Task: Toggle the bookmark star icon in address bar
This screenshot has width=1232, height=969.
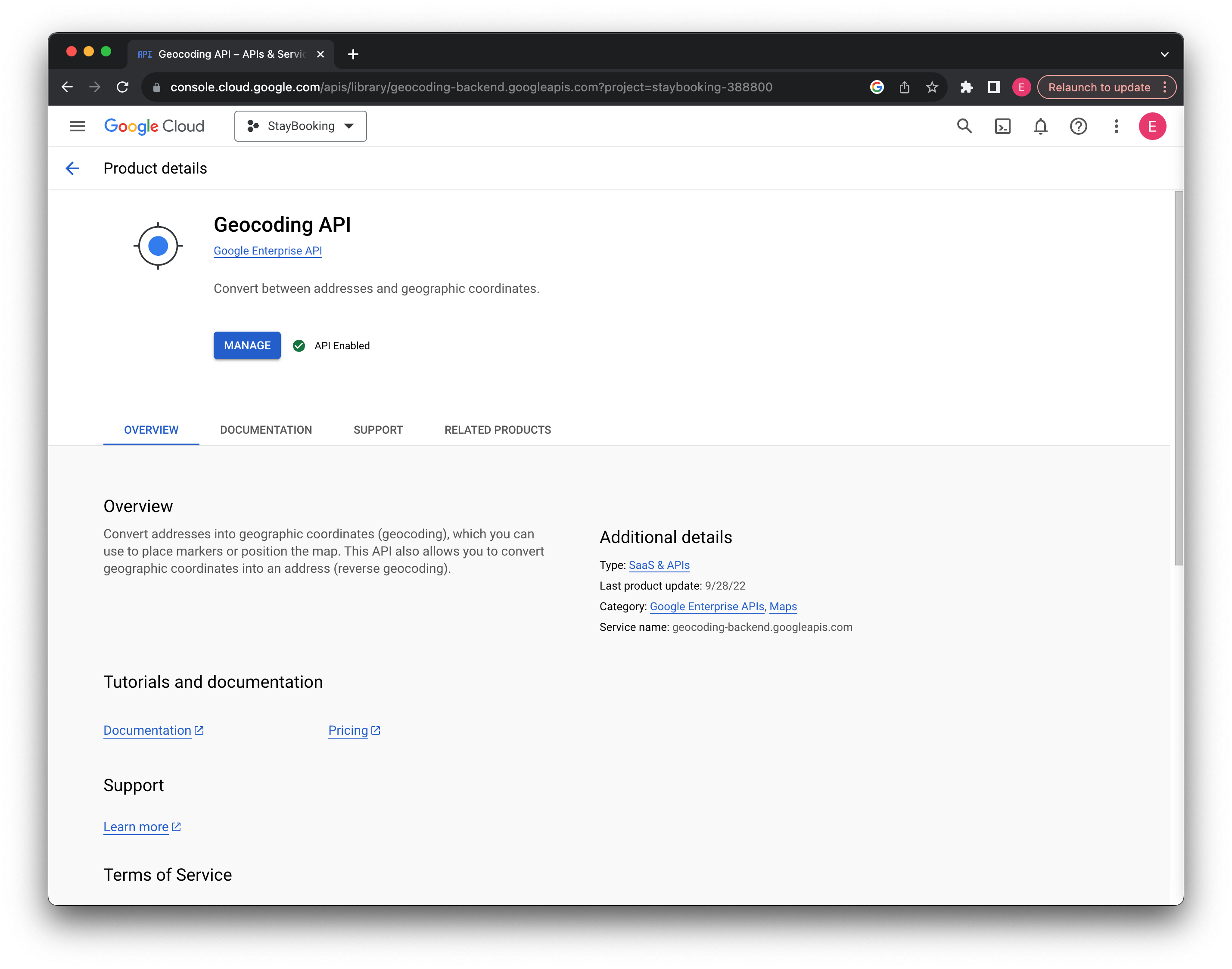Action: pyautogui.click(x=930, y=87)
